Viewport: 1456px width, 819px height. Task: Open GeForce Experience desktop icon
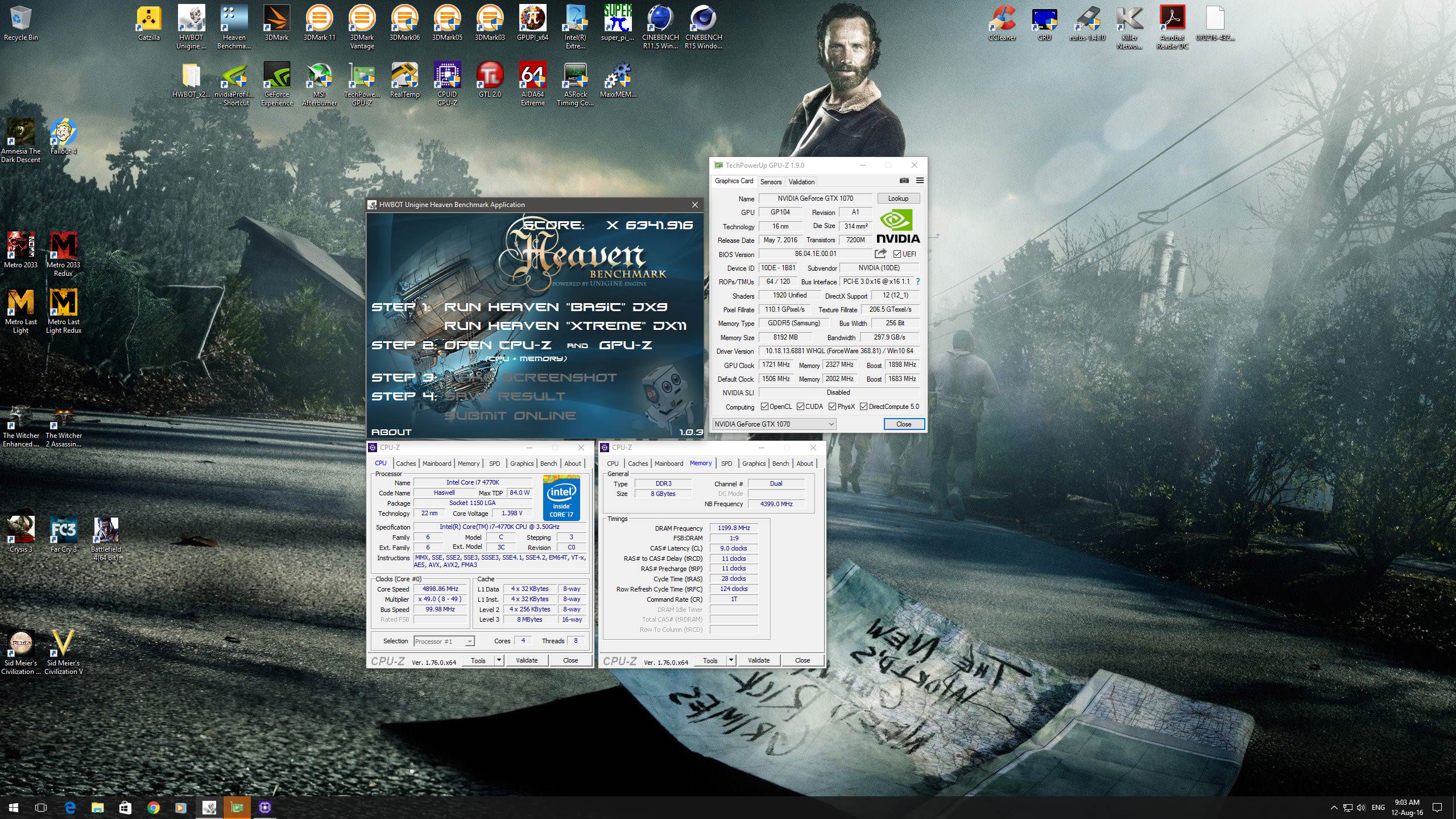276,84
